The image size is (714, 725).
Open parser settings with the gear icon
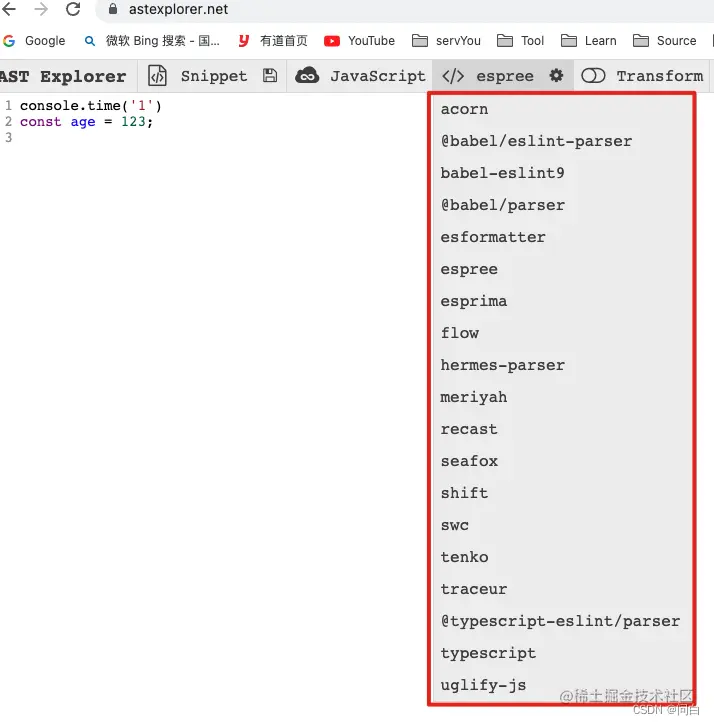[x=556, y=75]
